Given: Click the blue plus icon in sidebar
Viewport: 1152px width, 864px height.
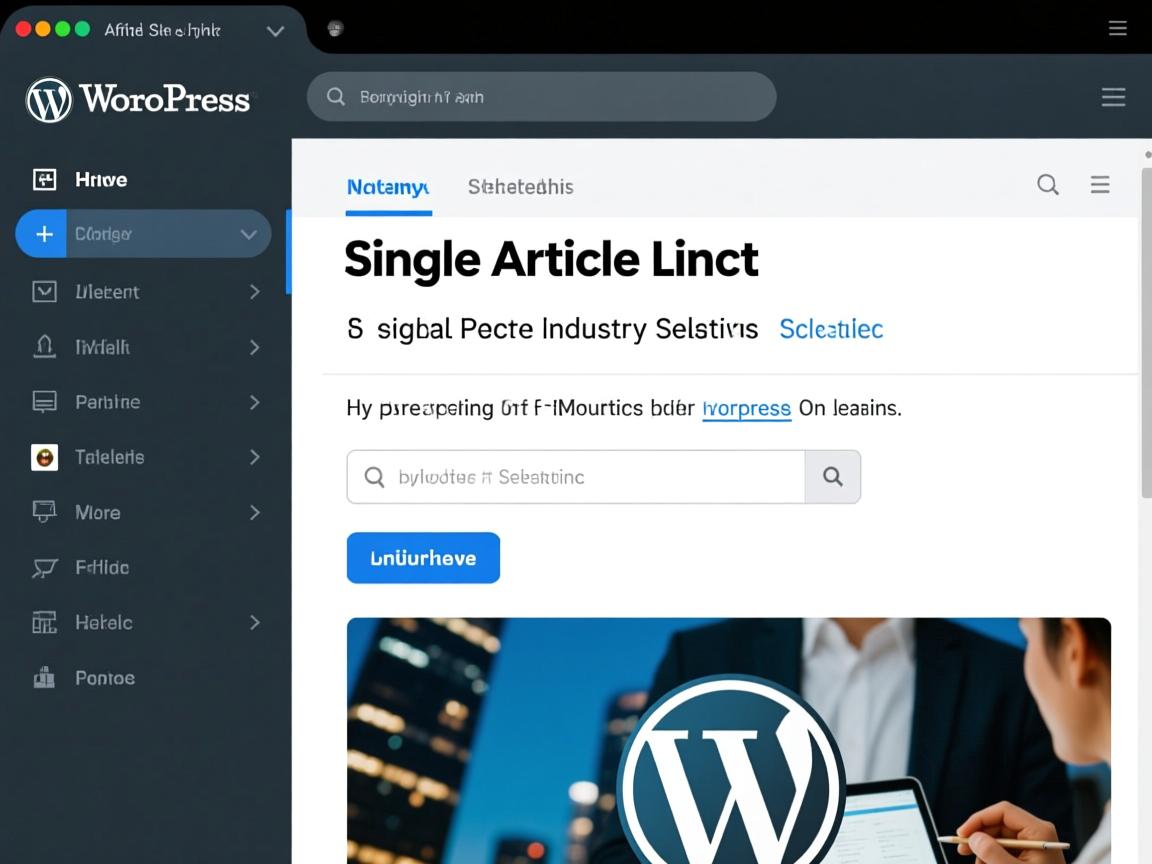Looking at the screenshot, I should click(44, 234).
